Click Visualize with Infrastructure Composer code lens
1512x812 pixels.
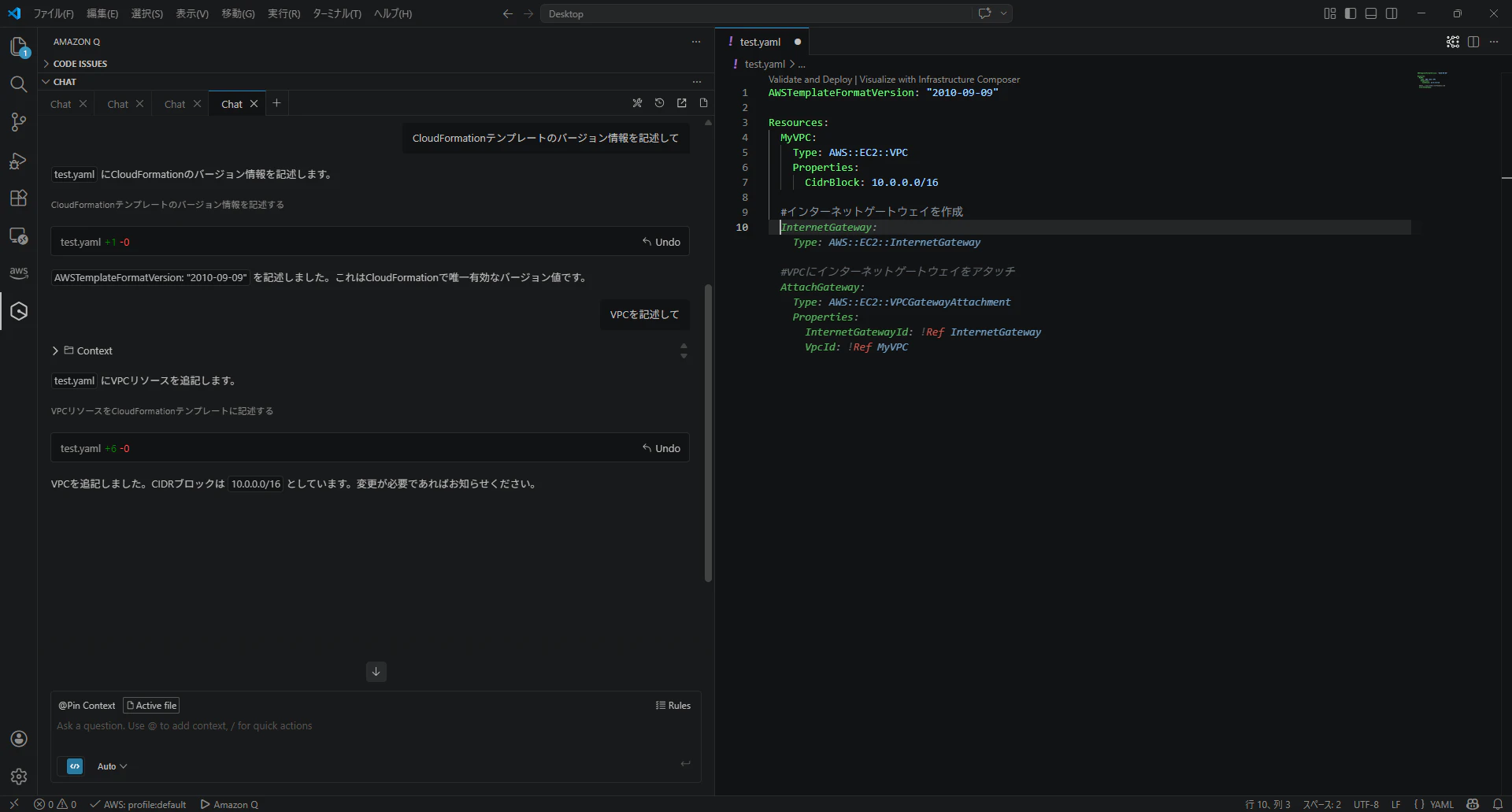pos(939,80)
